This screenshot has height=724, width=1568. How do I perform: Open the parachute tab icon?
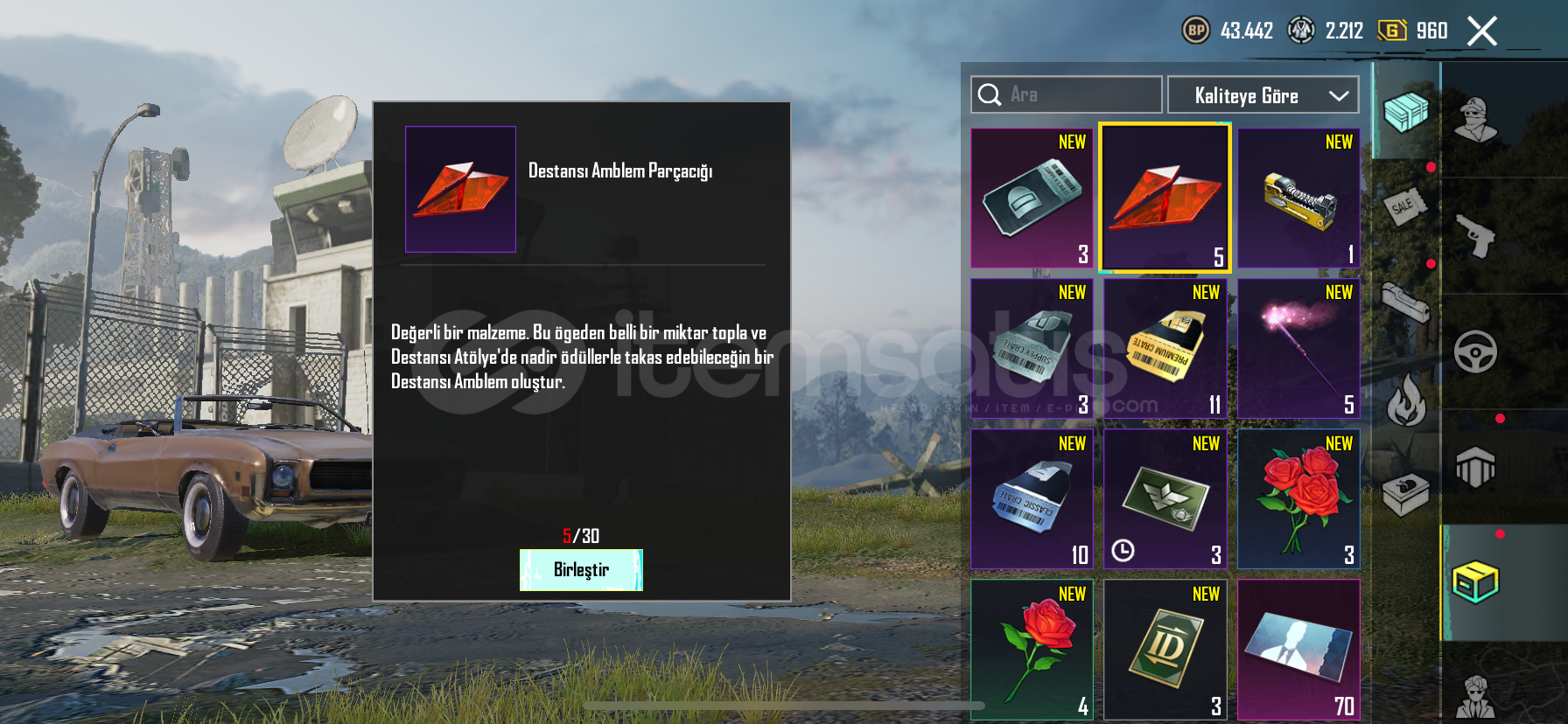pyautogui.click(x=1475, y=467)
